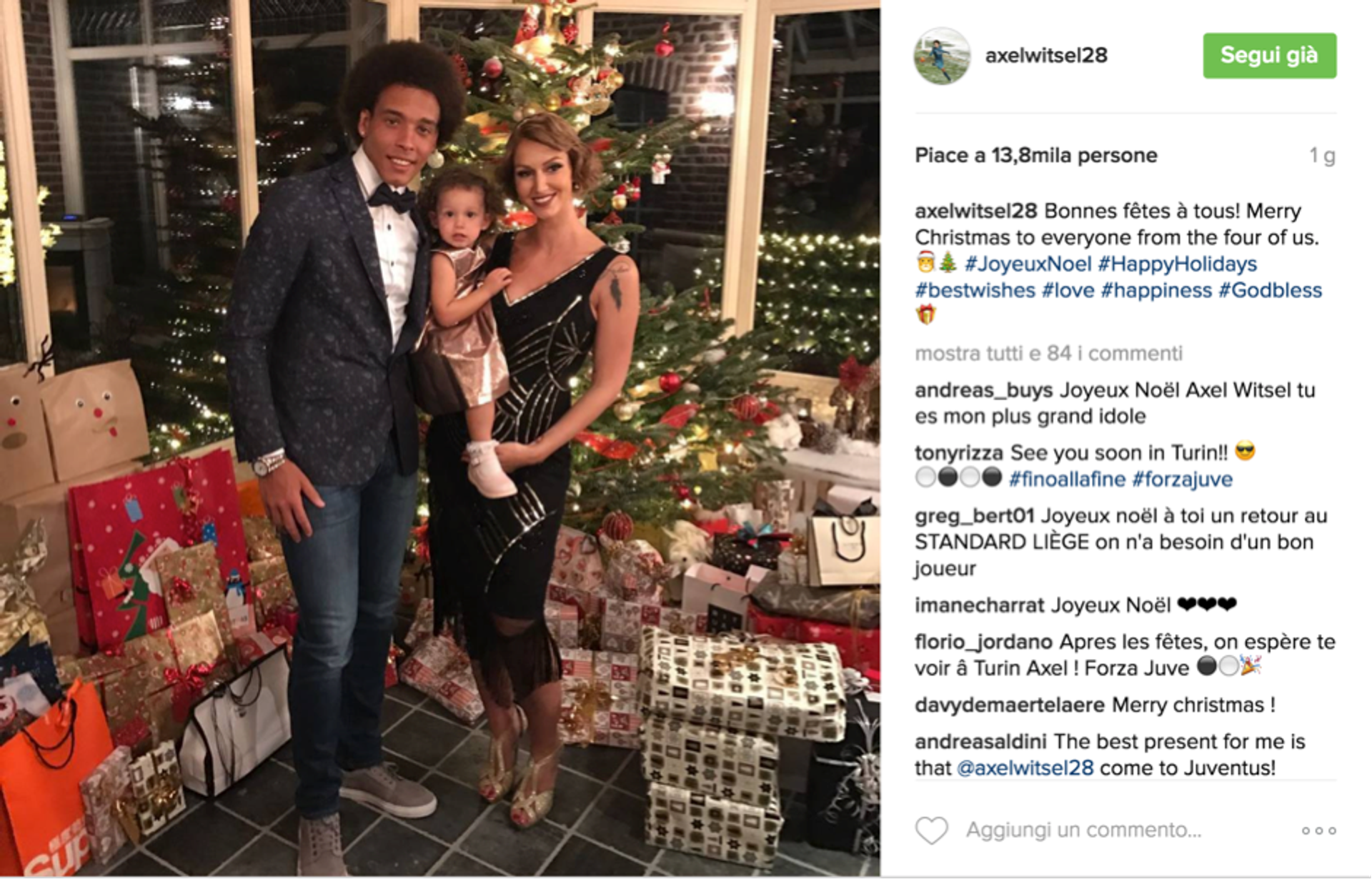Screen dimensions: 1372x879
Task: Open the #JoyeuxNoel hashtag link
Action: point(1028,264)
